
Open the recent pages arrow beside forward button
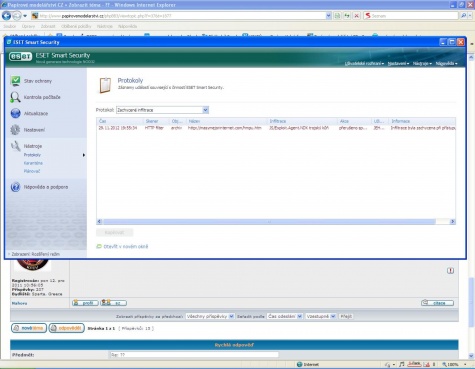[x=25, y=16]
